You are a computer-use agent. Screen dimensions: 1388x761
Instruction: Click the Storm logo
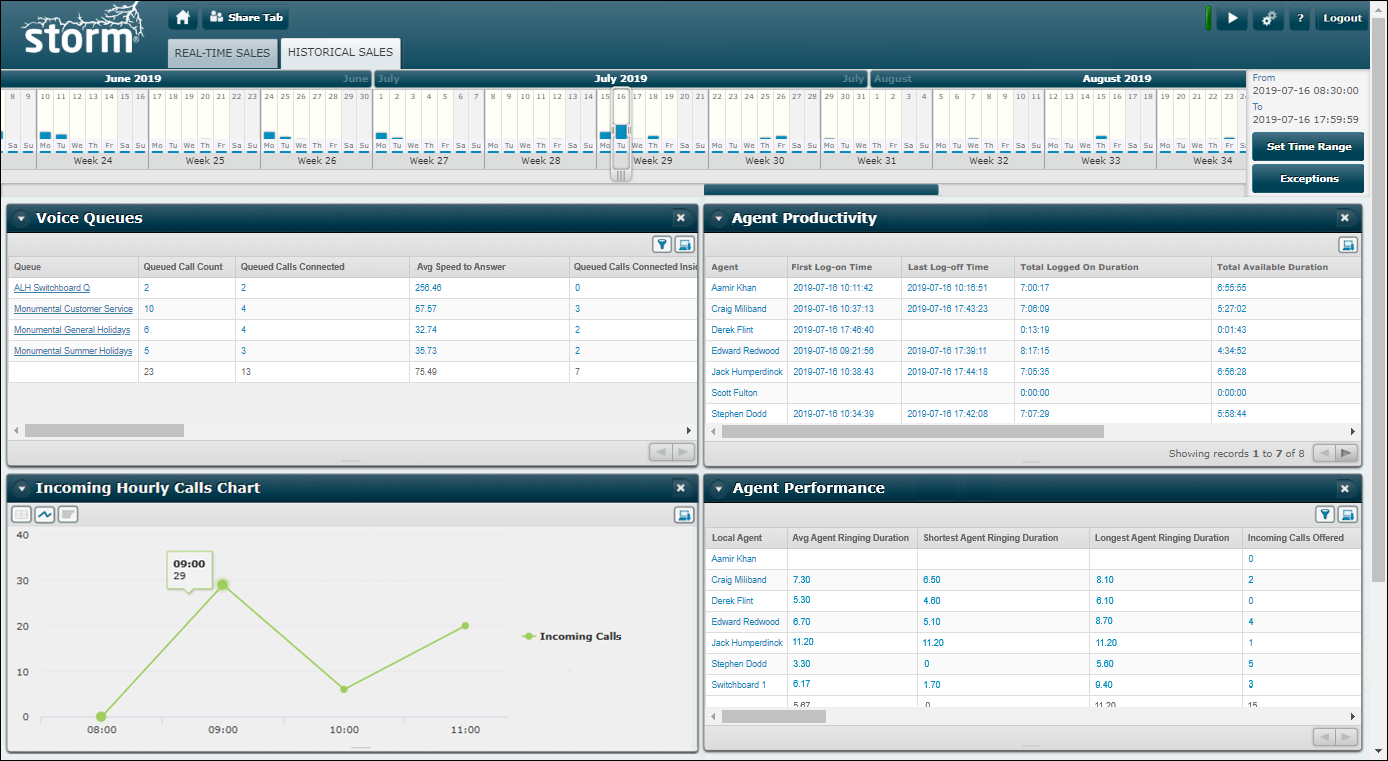(82, 30)
